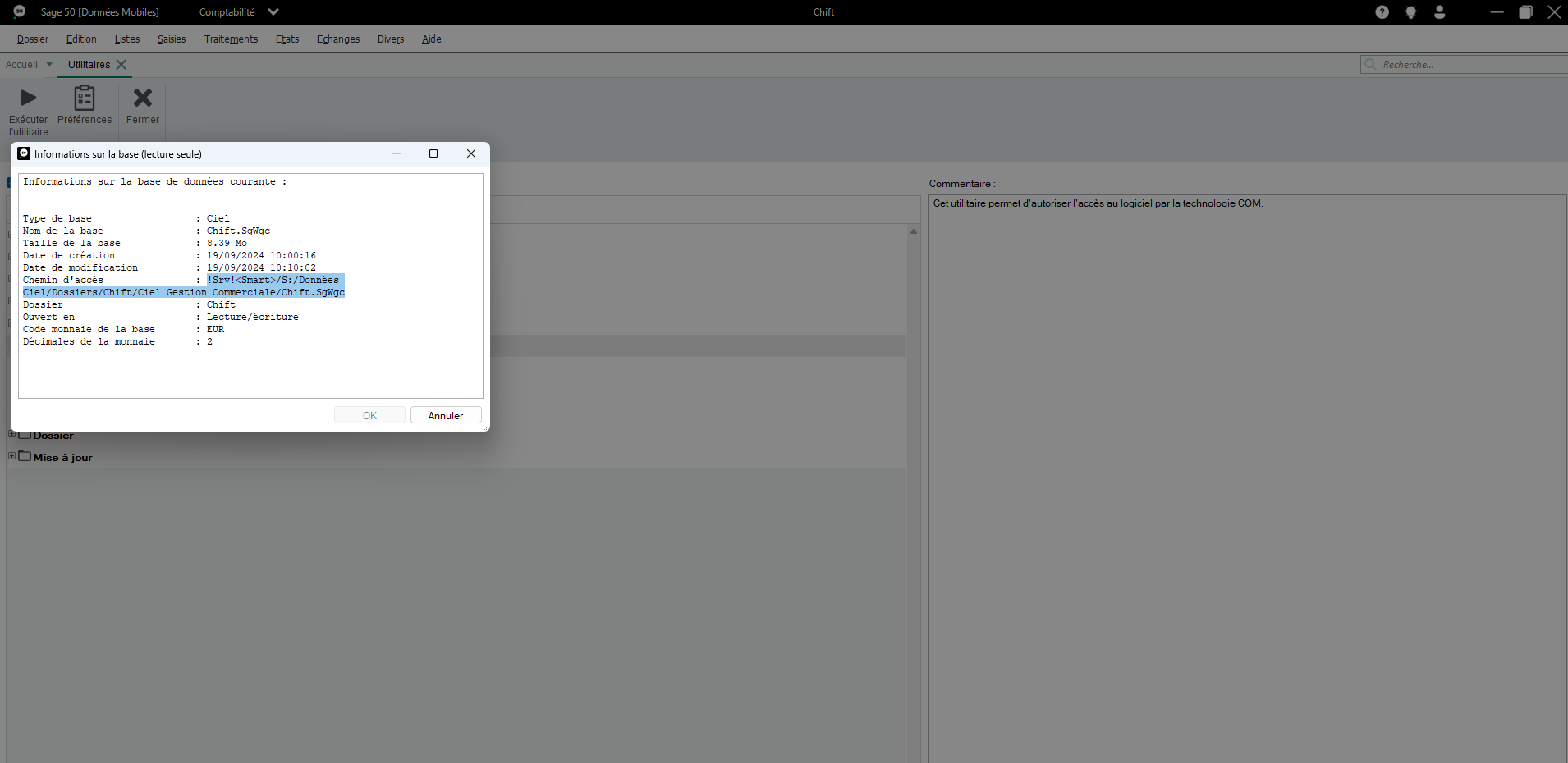Open the Dossier menu

coord(33,39)
